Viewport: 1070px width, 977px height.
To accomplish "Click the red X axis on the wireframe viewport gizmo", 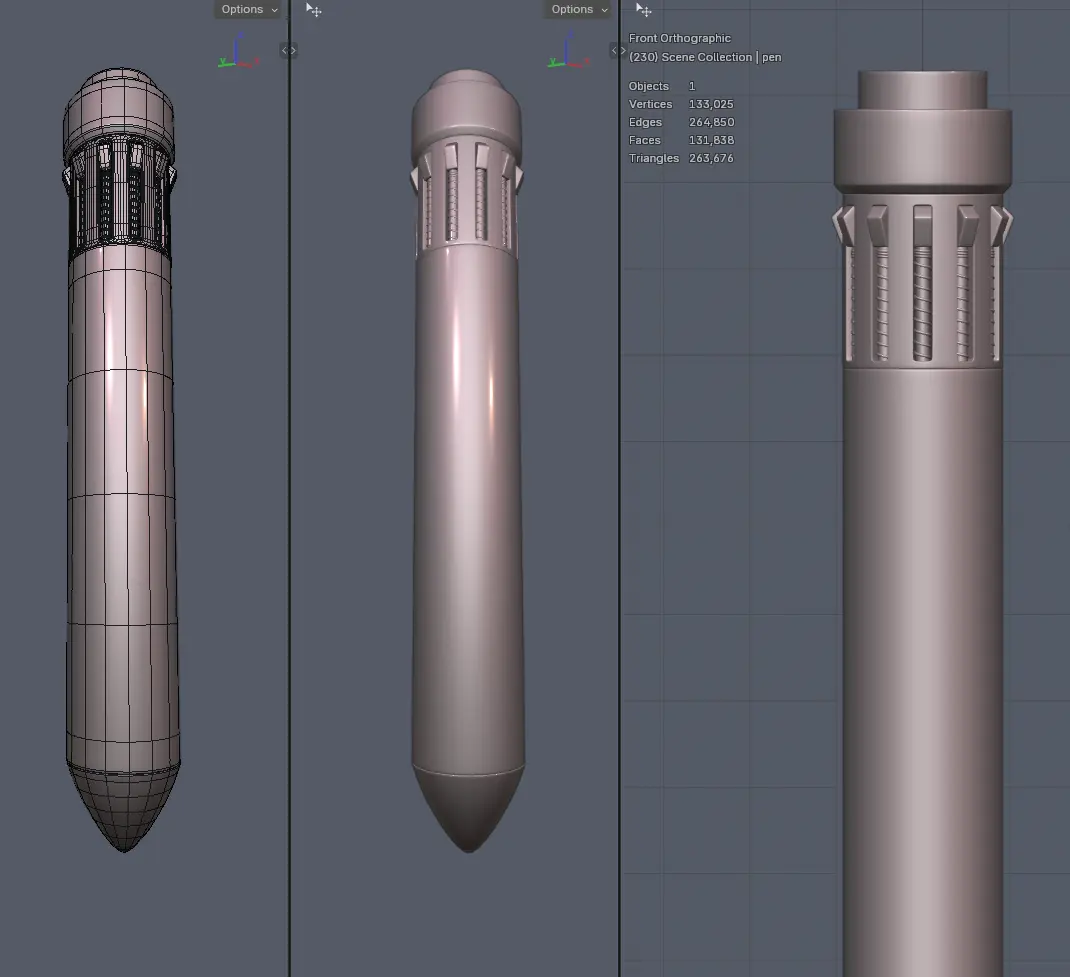I will [x=256, y=62].
